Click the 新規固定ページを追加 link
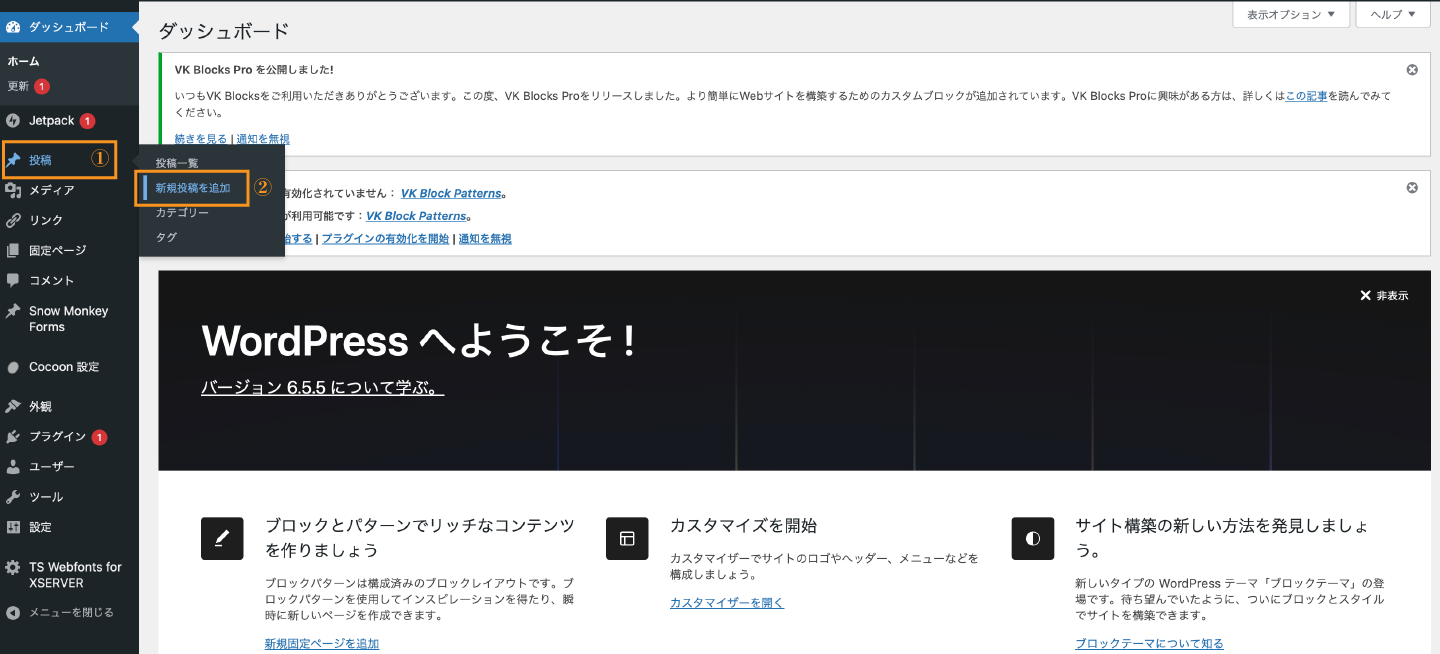 click(321, 644)
